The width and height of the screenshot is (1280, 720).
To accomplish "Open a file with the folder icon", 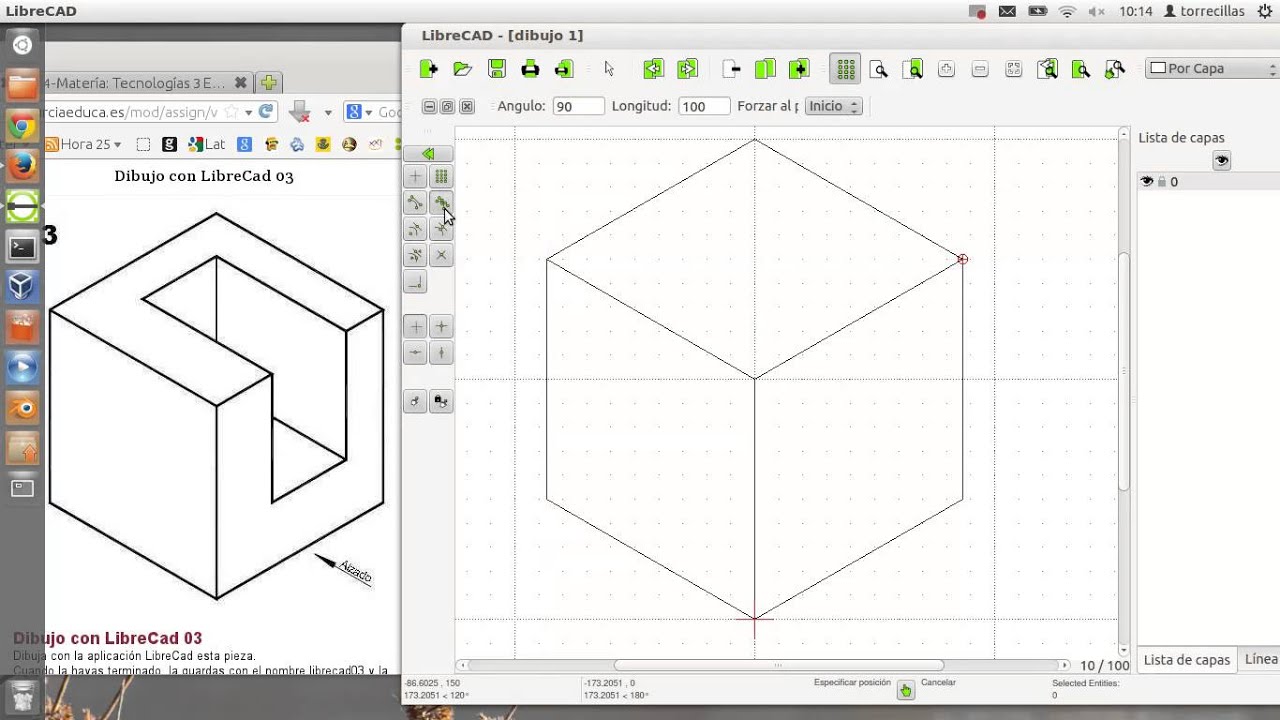I will 462,69.
